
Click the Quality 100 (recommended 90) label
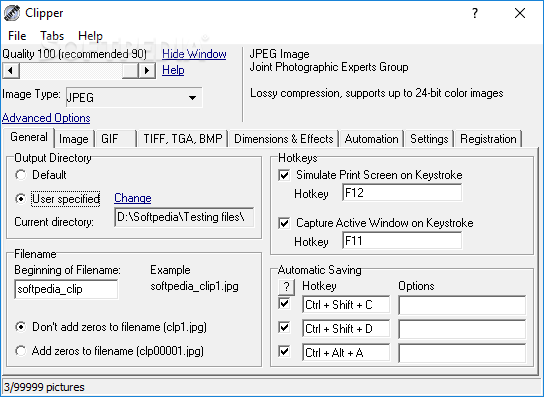[75, 54]
